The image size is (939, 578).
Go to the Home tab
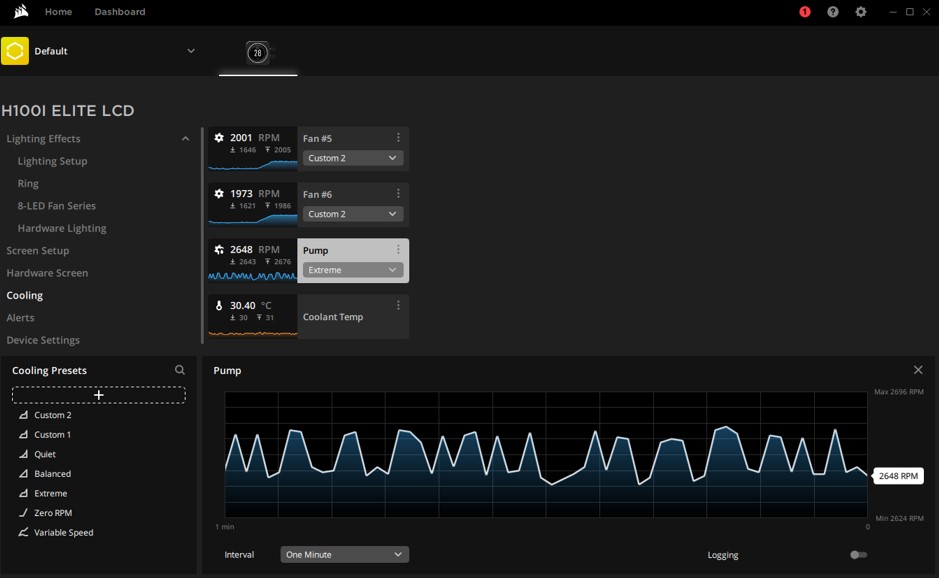(x=59, y=11)
